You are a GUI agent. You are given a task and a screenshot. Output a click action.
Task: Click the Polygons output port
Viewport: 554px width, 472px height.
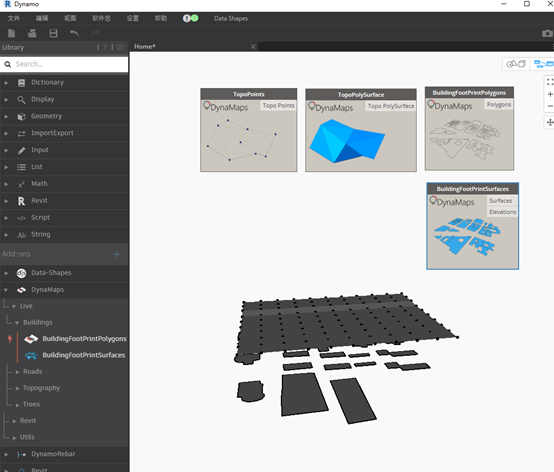tap(499, 105)
